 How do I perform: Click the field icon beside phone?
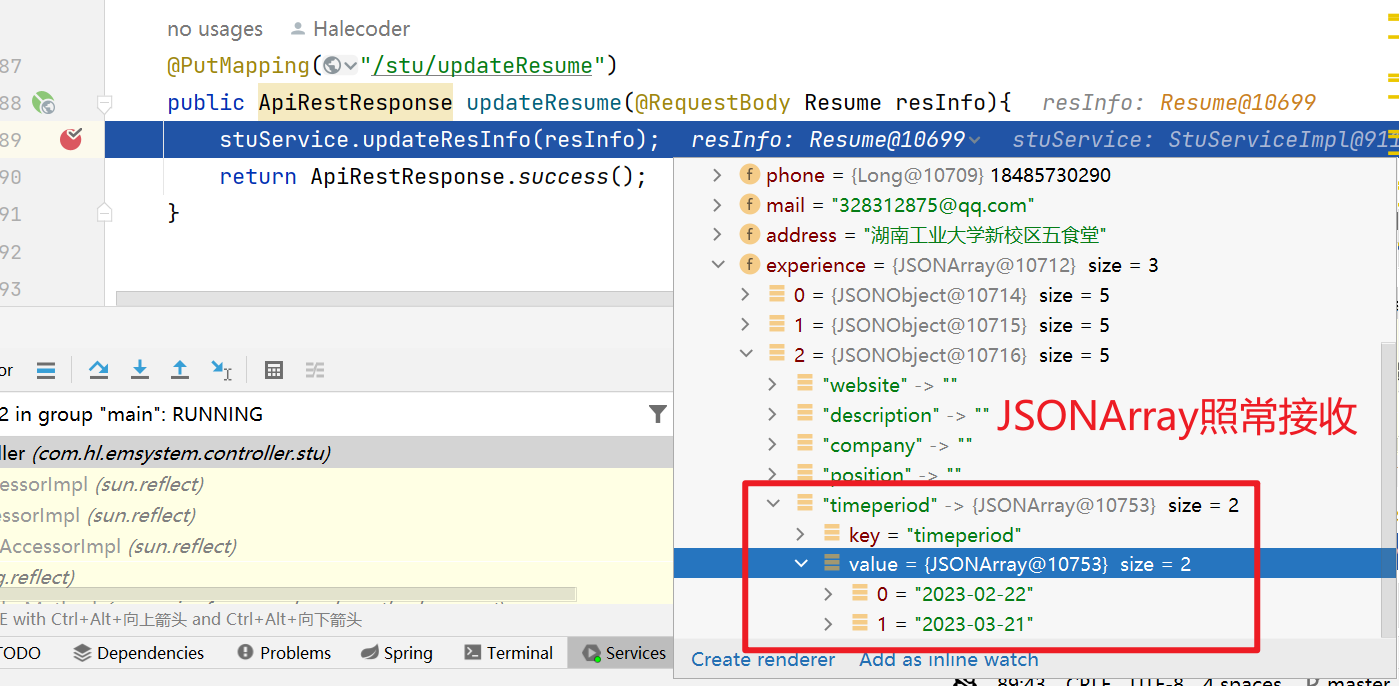coord(749,175)
